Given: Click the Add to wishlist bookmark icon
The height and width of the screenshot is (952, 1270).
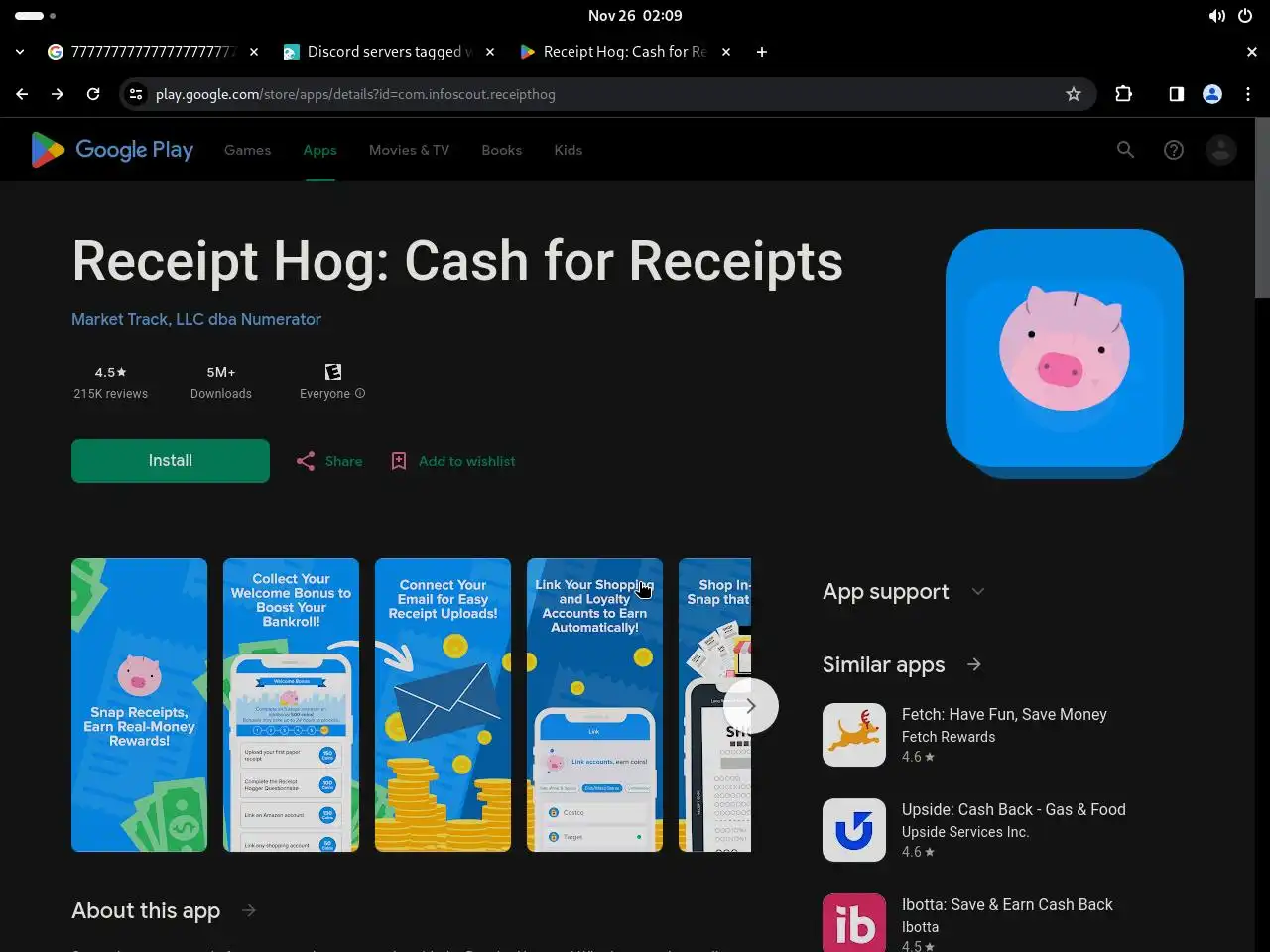Looking at the screenshot, I should coord(399,461).
